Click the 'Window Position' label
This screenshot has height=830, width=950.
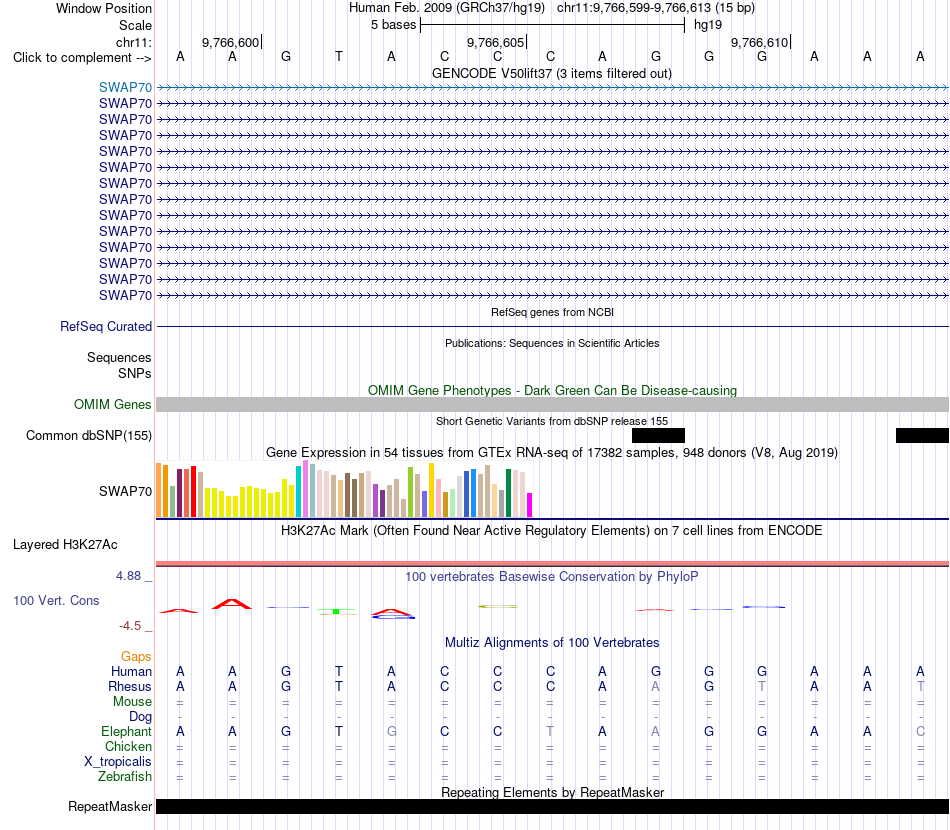click(x=104, y=8)
